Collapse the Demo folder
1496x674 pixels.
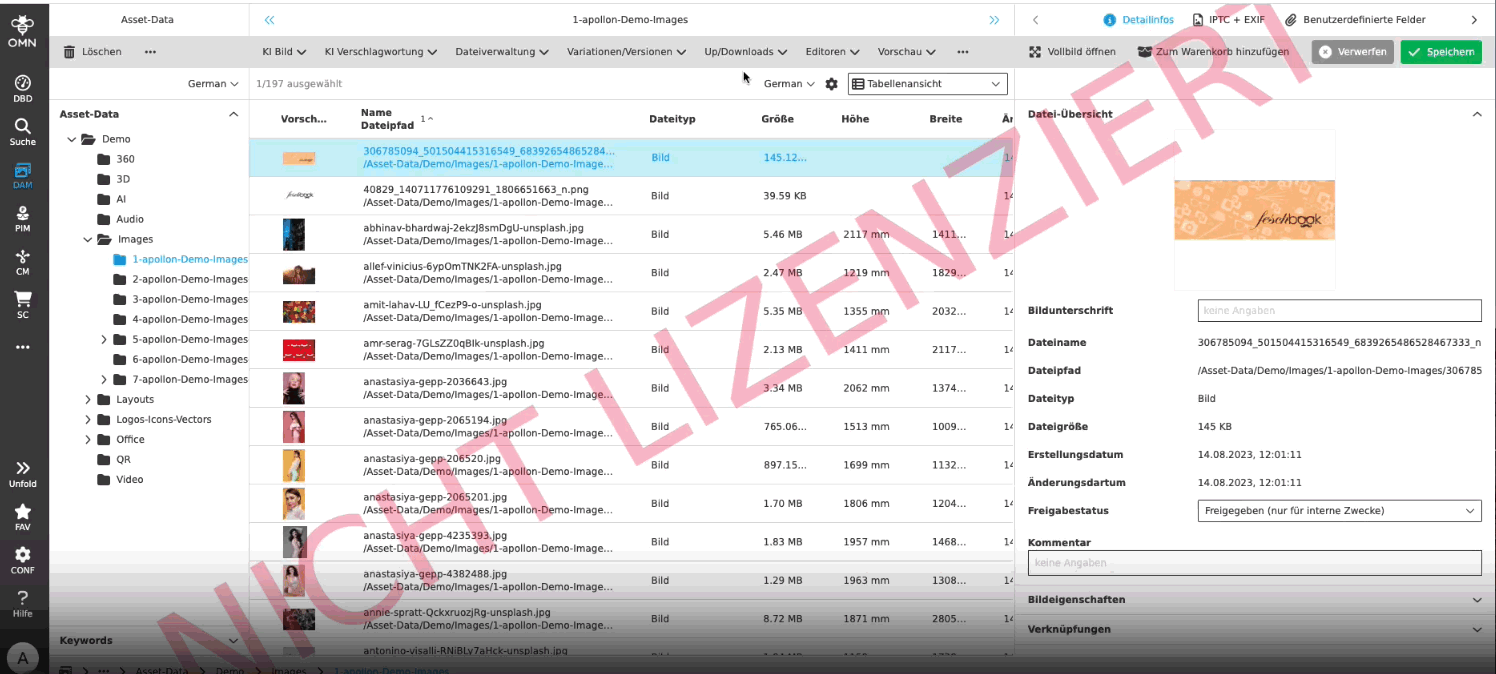click(x=71, y=139)
